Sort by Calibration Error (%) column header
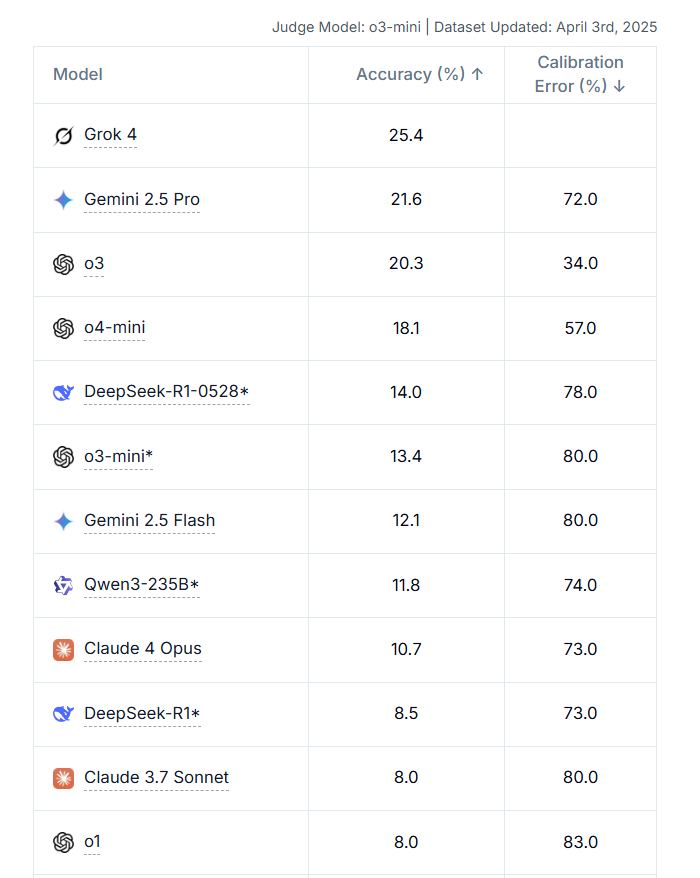 [x=580, y=74]
